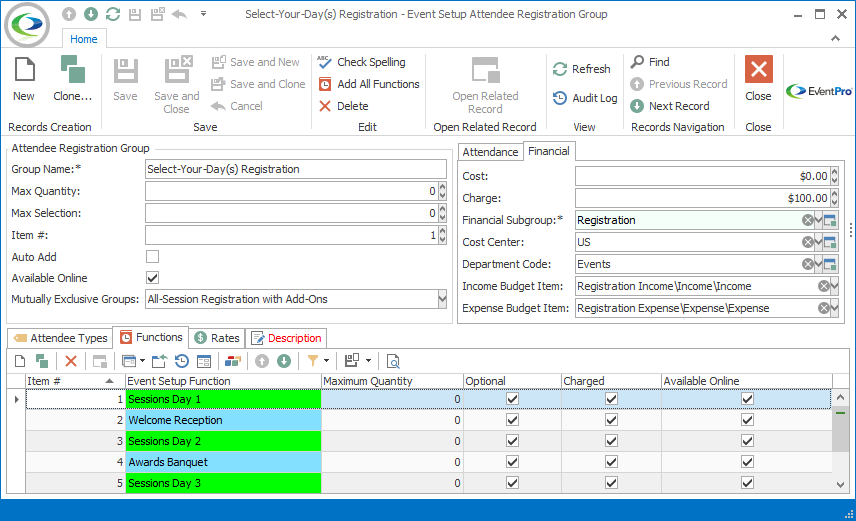Go to Next Record
The height and width of the screenshot is (521, 856).
[670, 106]
